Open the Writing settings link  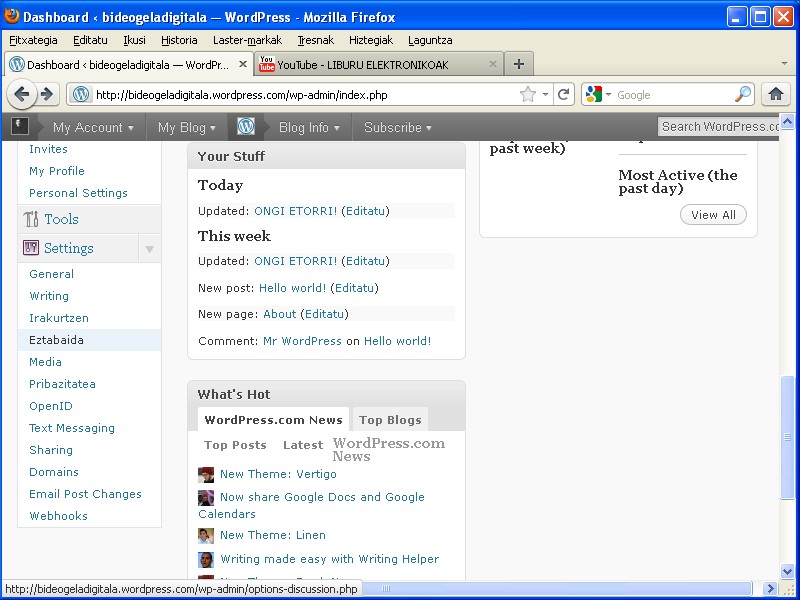[49, 296]
